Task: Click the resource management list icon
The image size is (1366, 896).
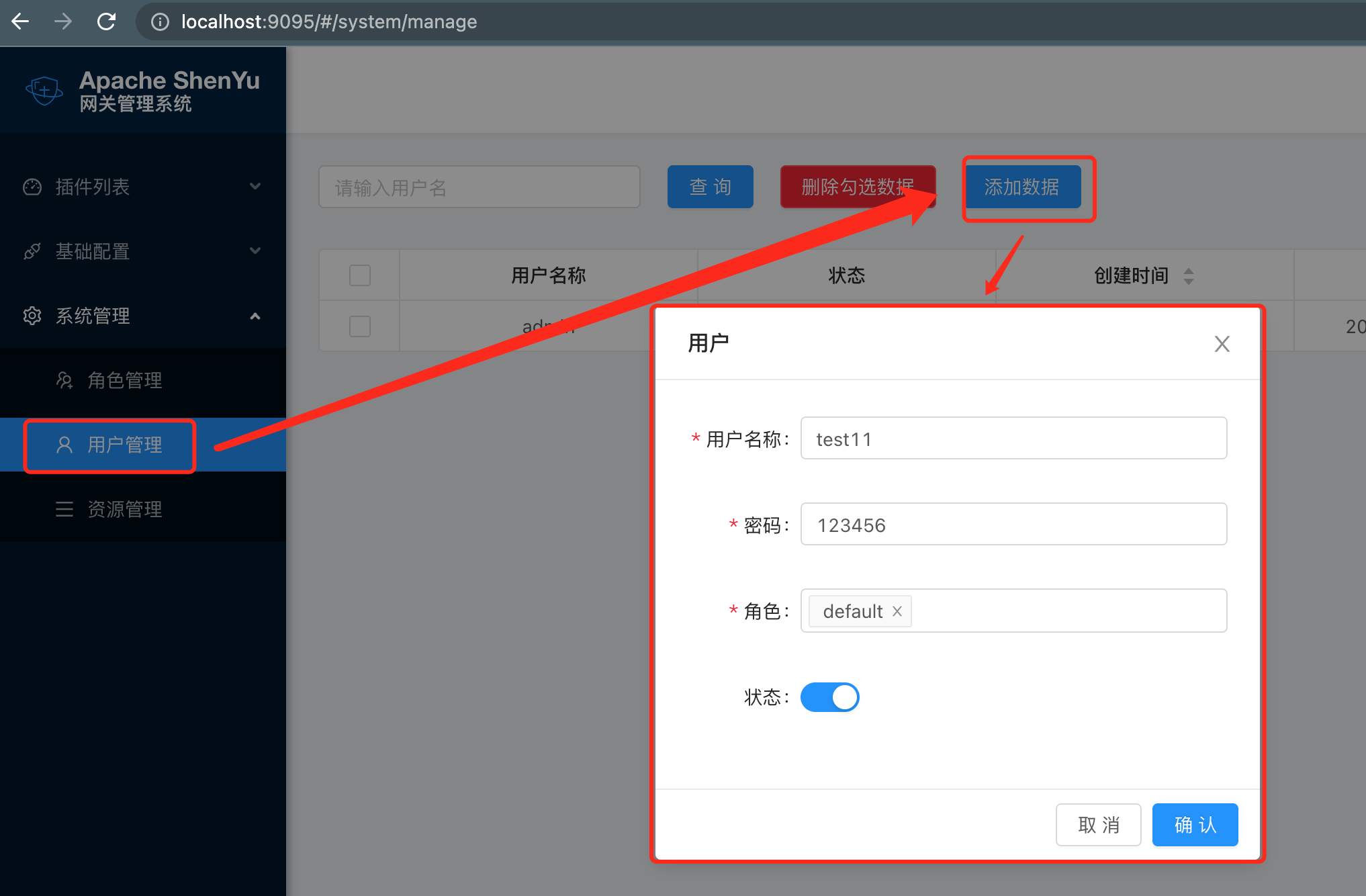Action: [64, 509]
